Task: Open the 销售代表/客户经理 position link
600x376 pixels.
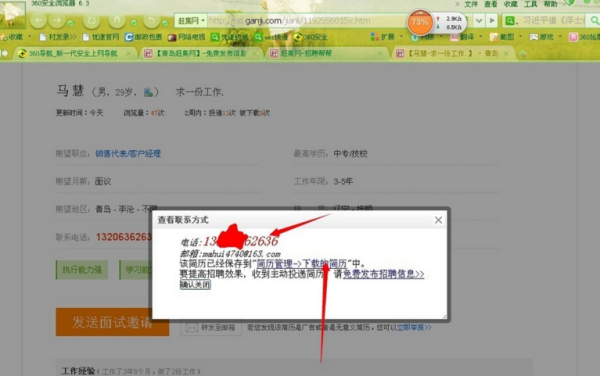Action: pyautogui.click(x=128, y=154)
